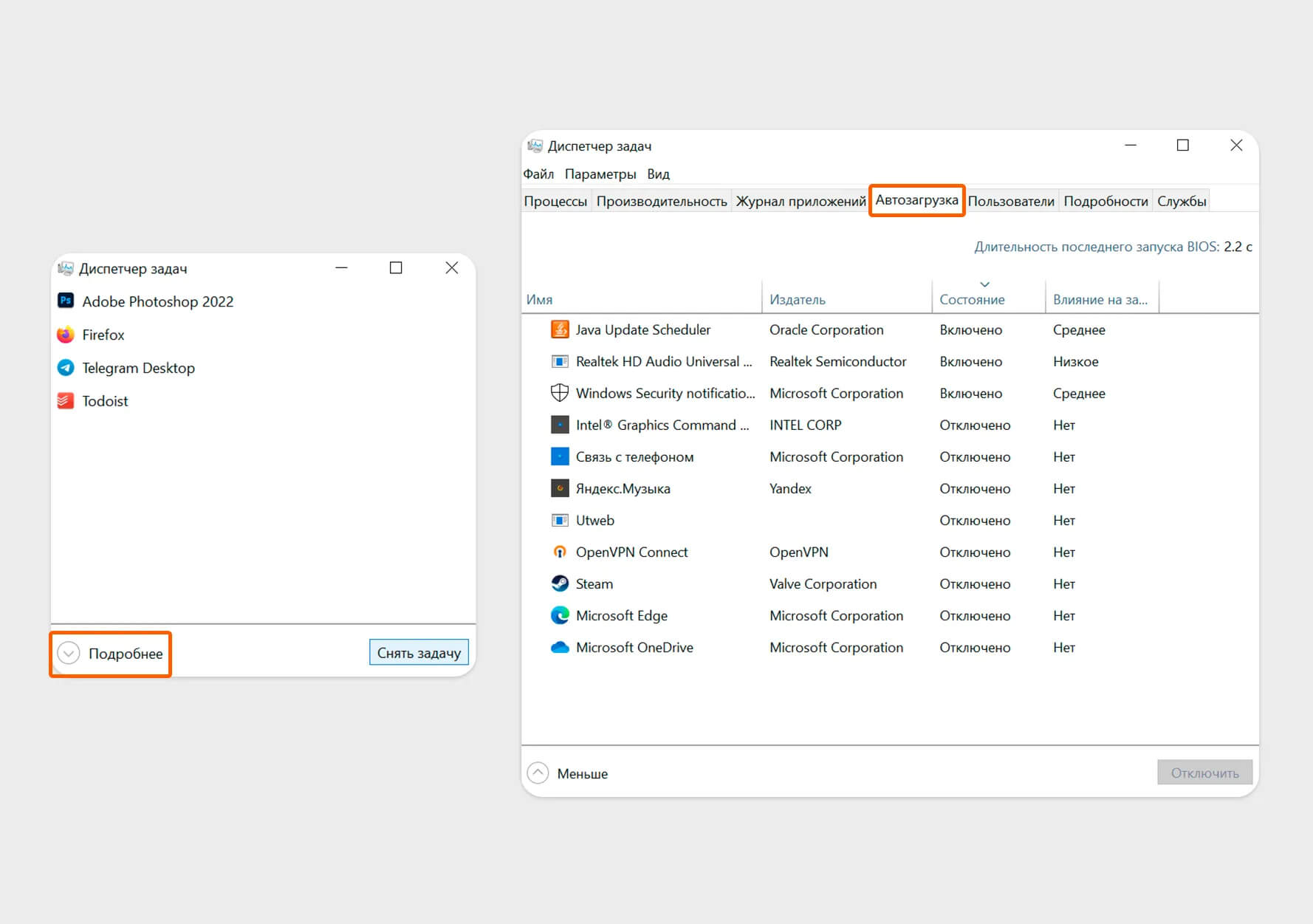Click the Microsoft OneDrive cloud icon
Viewport: 1313px width, 924px height.
560,647
